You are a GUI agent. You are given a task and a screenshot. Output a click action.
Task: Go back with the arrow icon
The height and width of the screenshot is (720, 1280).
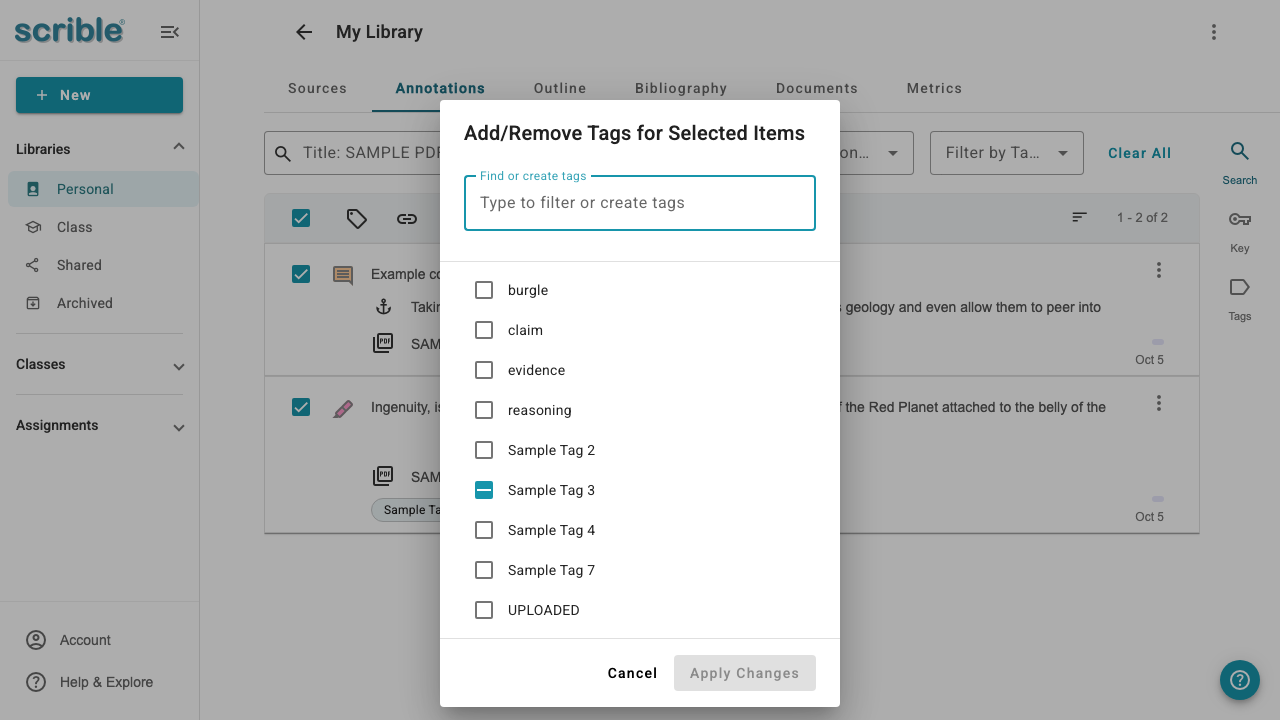(x=304, y=32)
